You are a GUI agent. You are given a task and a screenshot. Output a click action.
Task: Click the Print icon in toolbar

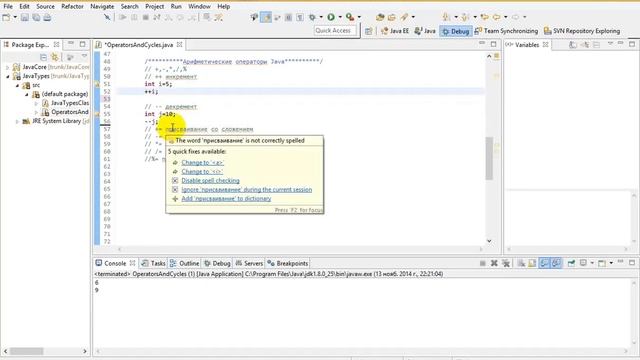click(47, 17)
